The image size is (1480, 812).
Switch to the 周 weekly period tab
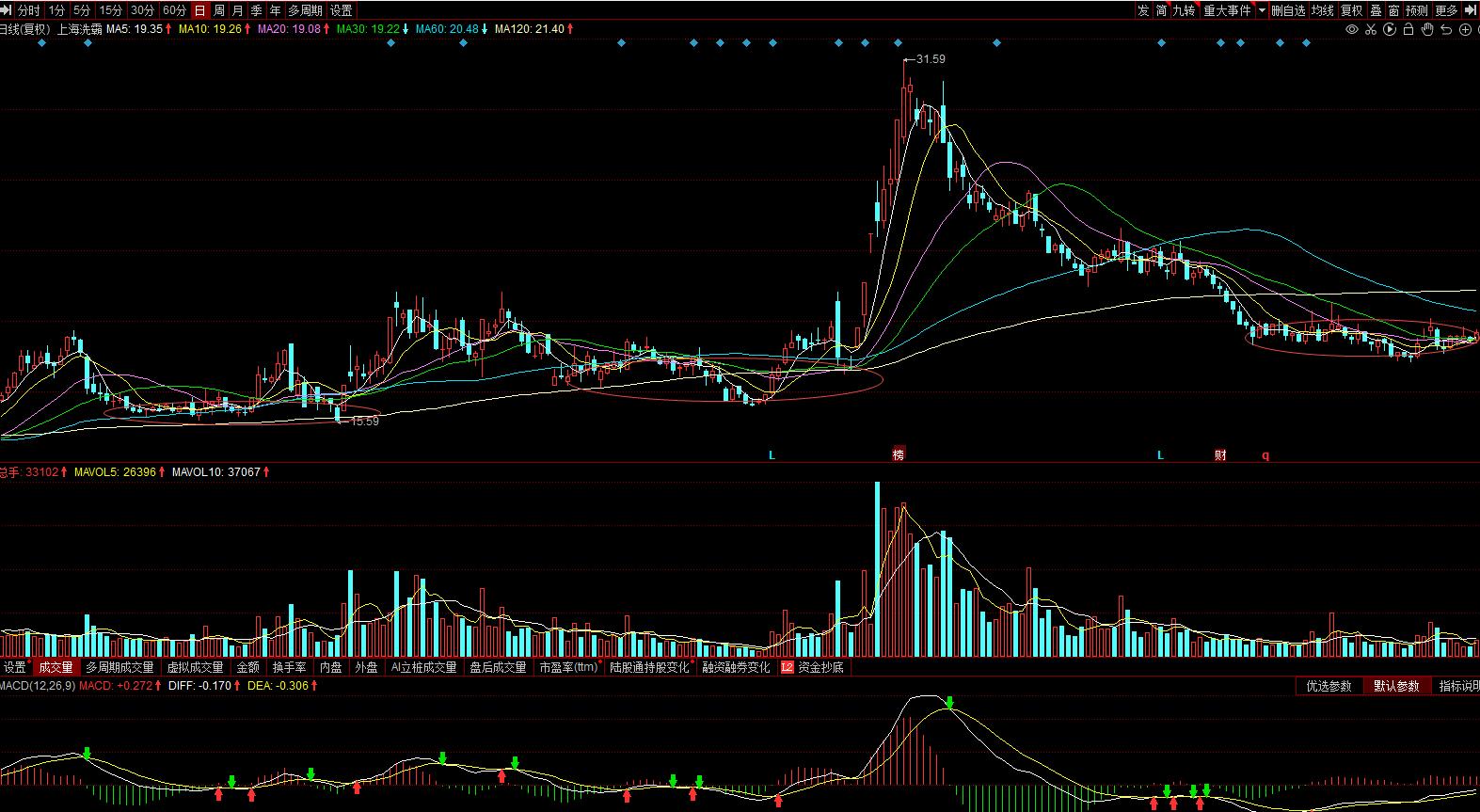219,10
